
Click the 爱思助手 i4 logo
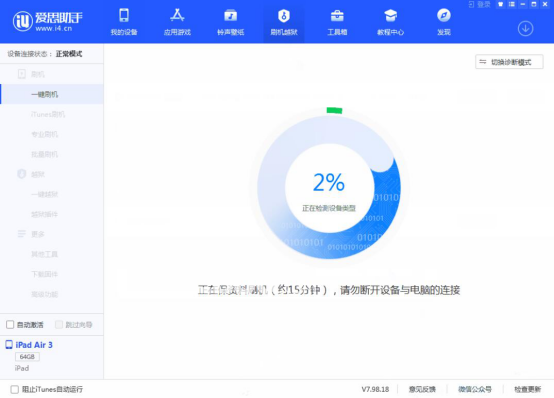48,21
